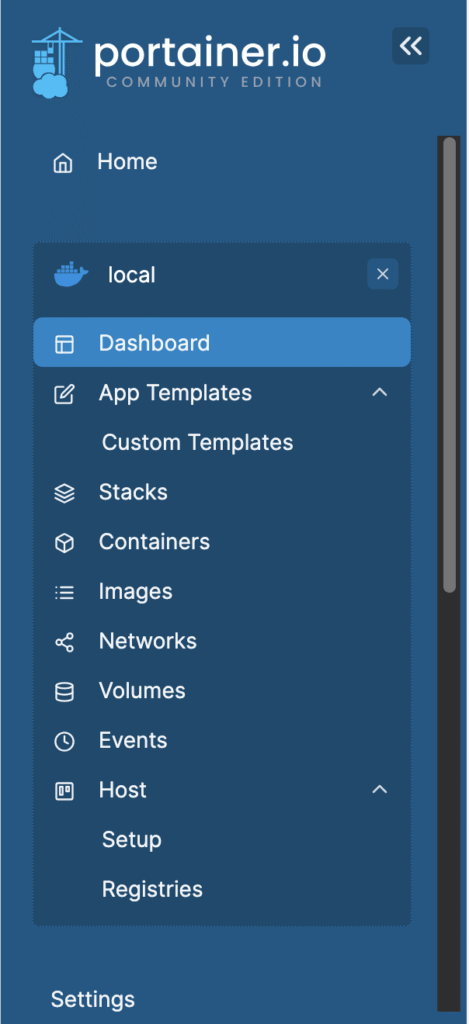Screen dimensions: 469x1024
Task: Click the Stacks layers icon
Action: [64, 494]
